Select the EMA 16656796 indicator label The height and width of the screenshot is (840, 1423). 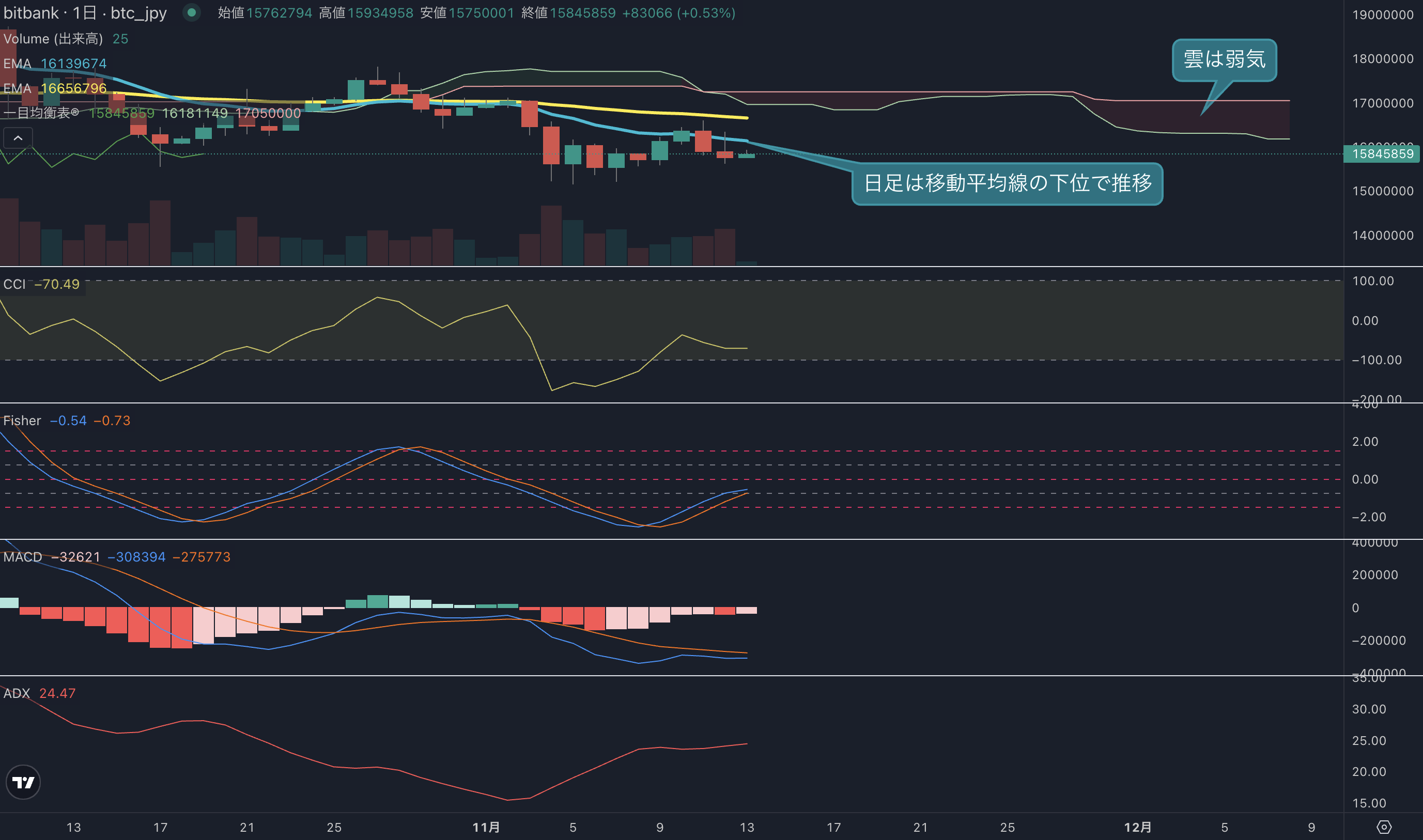(55, 88)
